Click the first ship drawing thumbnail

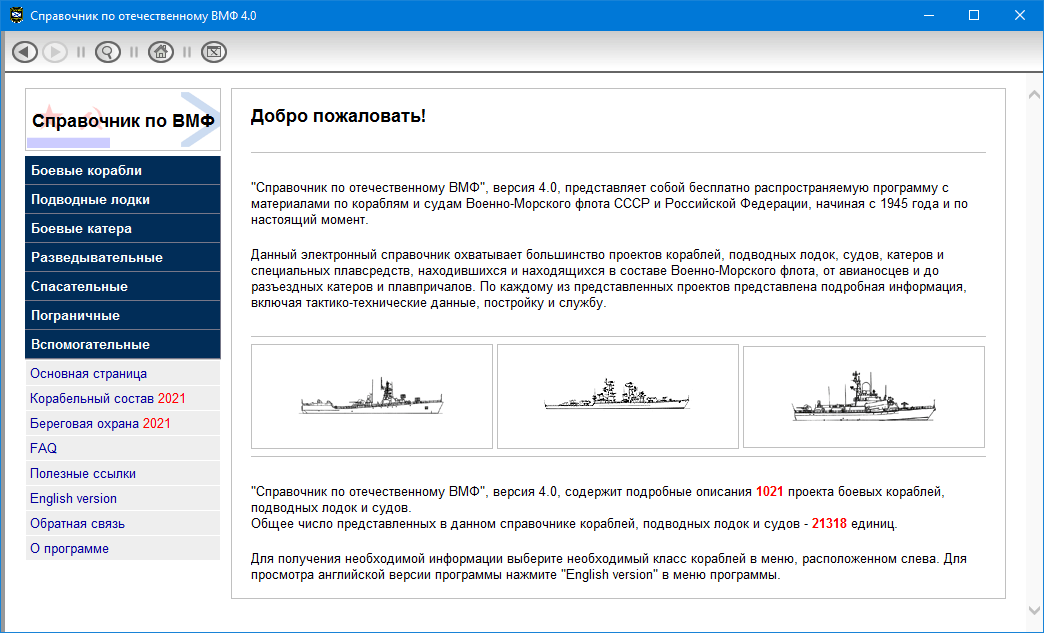point(372,396)
